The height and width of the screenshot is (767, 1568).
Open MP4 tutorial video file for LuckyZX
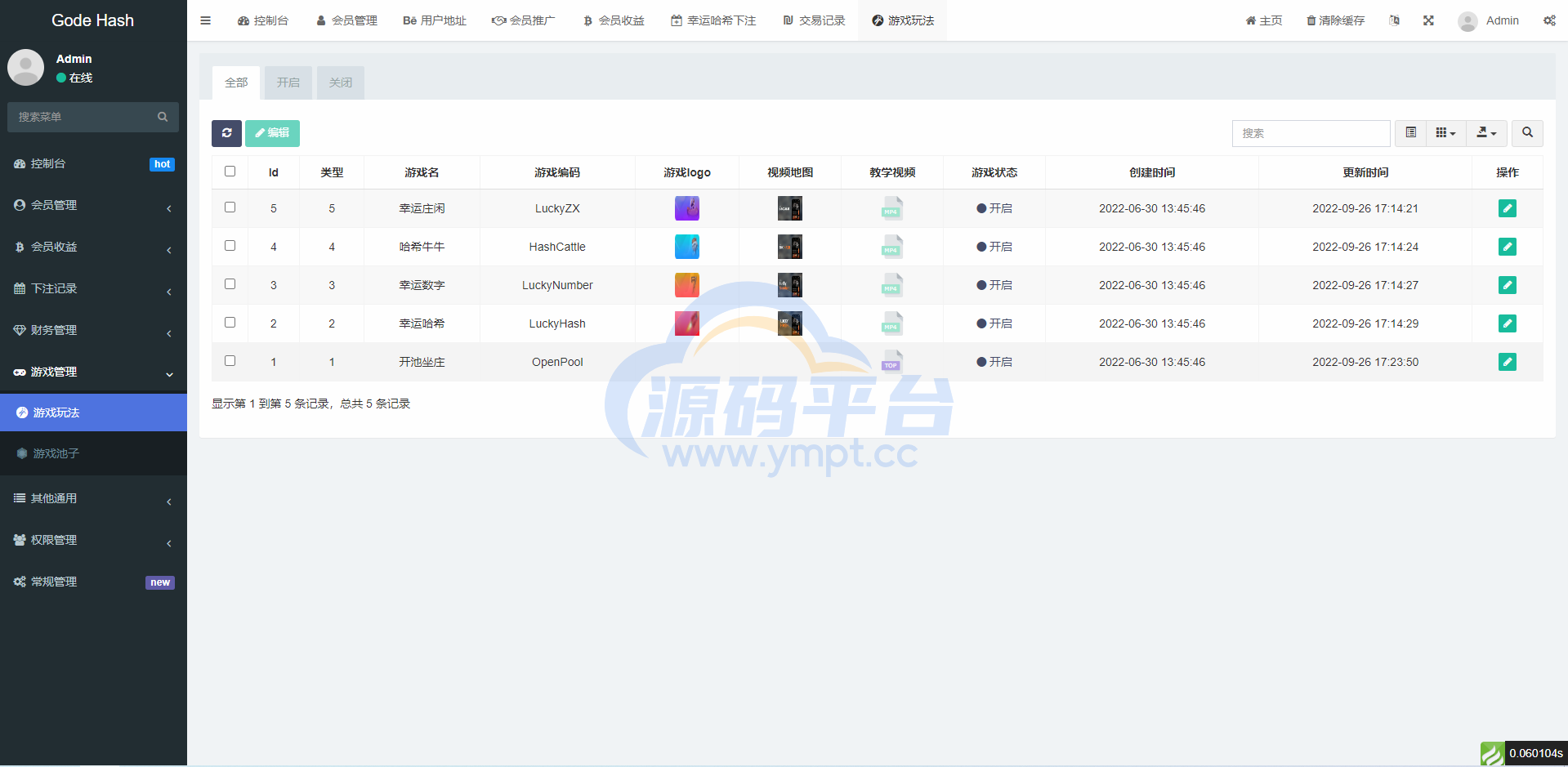pyautogui.click(x=892, y=208)
